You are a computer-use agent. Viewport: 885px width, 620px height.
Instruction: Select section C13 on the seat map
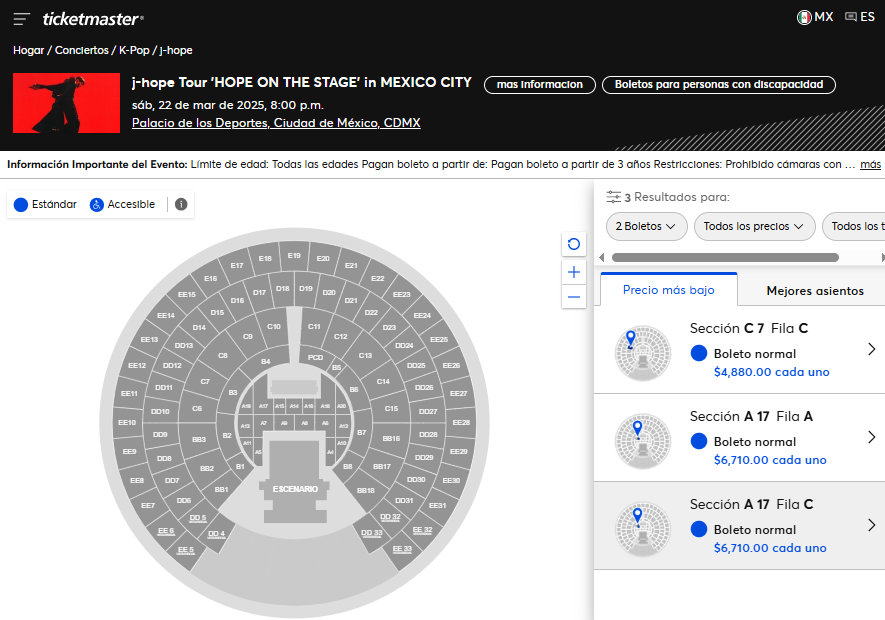[x=365, y=355]
